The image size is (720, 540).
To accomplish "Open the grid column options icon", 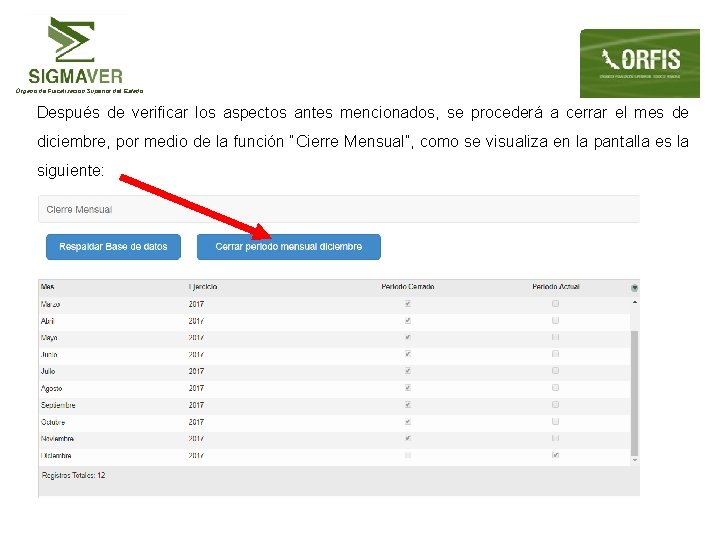I will click(x=634, y=288).
